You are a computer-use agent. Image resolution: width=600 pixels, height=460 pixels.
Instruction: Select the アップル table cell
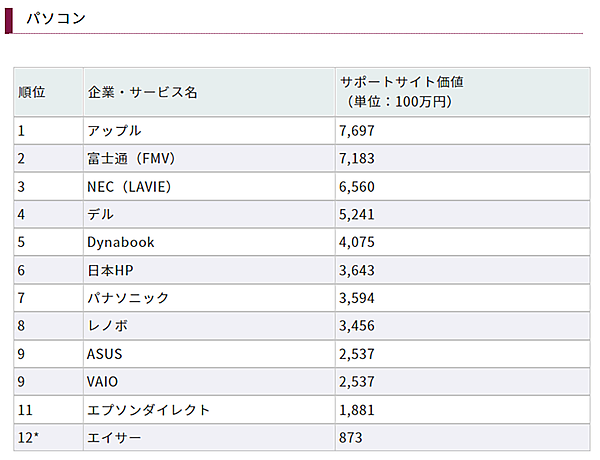pos(115,131)
